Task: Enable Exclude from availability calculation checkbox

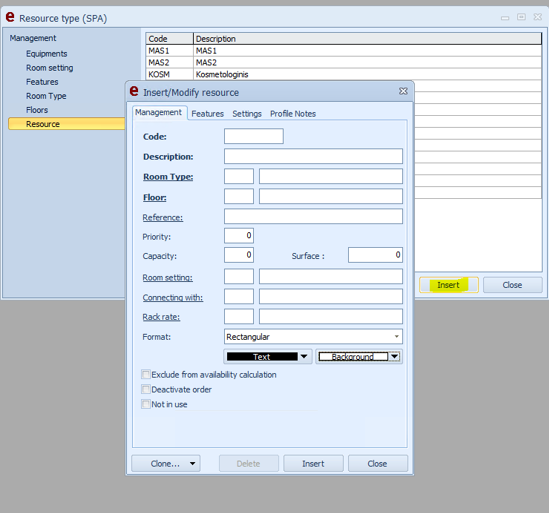Action: [x=146, y=374]
